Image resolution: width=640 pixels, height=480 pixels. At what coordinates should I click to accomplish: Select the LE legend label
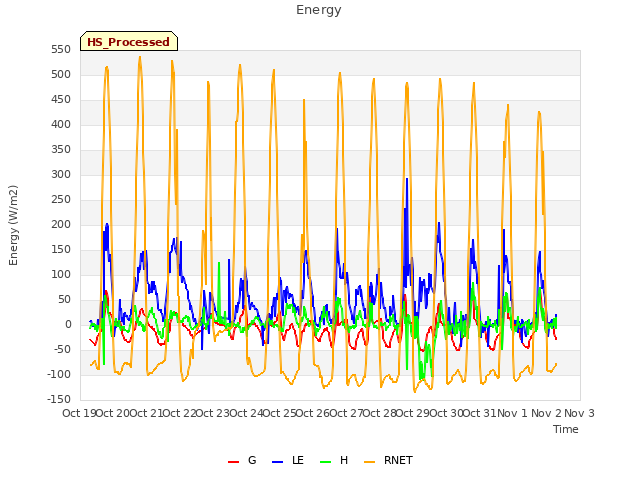pyautogui.click(x=298, y=460)
